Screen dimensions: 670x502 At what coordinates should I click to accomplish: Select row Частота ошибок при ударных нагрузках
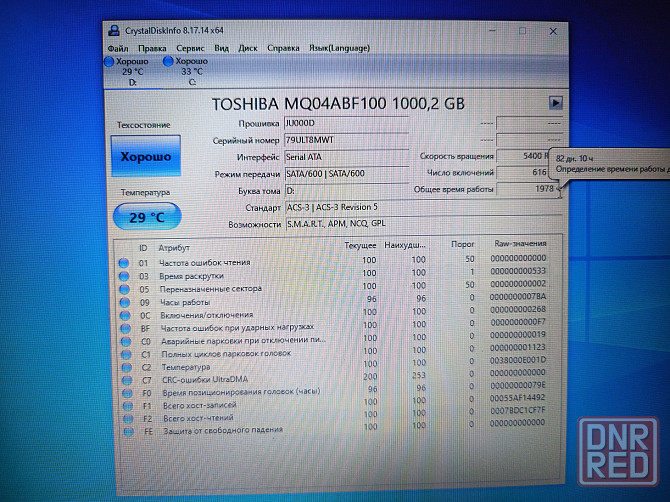(334, 326)
